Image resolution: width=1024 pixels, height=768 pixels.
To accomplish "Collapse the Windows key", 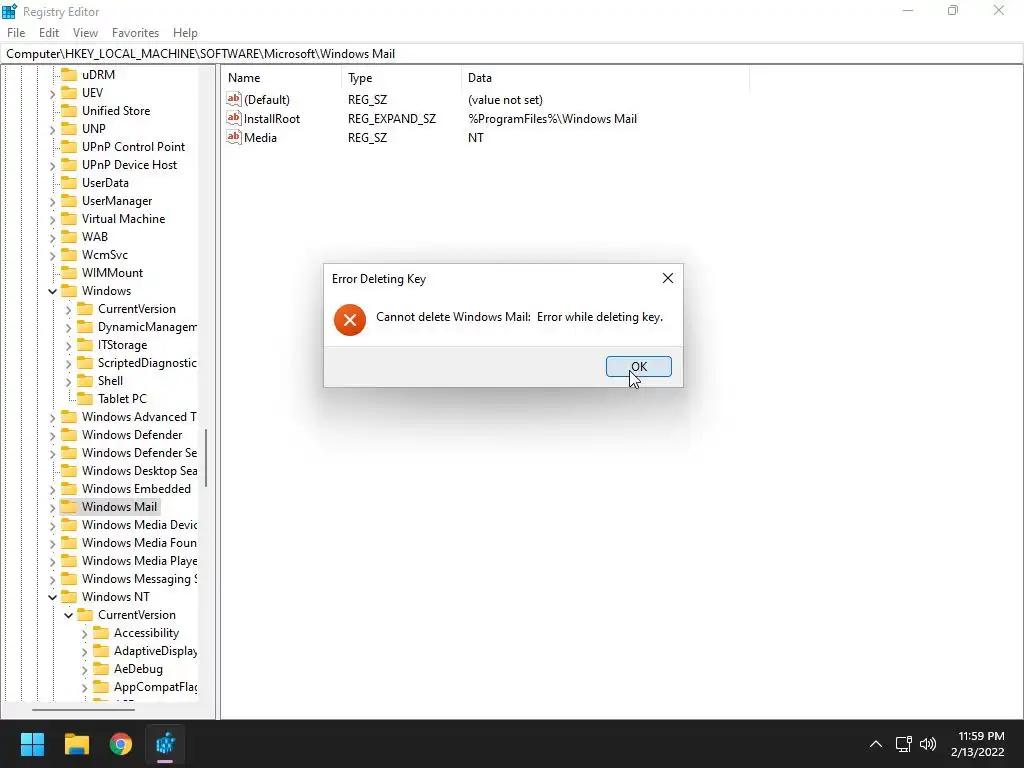I will [x=52, y=291].
